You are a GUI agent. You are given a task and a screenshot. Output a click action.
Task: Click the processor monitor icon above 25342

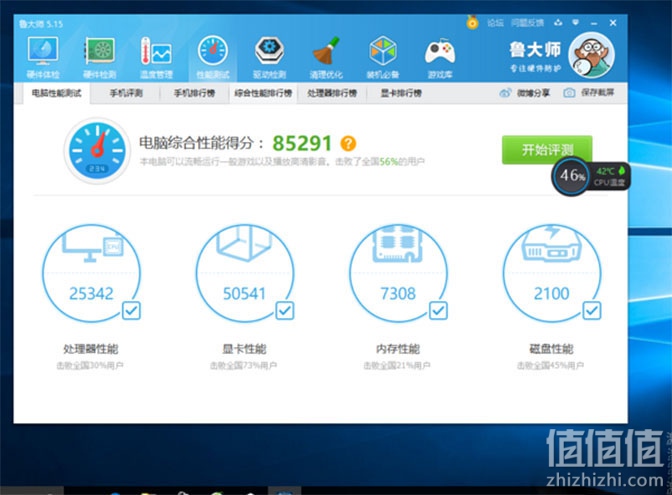(x=93, y=245)
